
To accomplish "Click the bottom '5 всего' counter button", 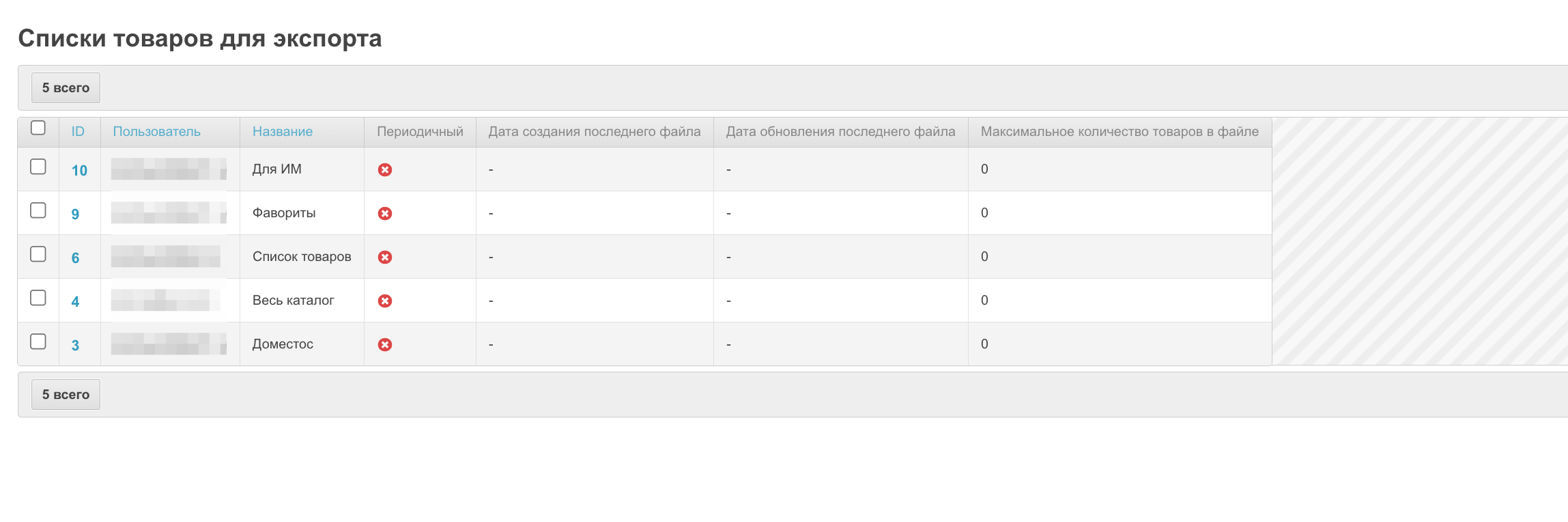I will [x=66, y=394].
